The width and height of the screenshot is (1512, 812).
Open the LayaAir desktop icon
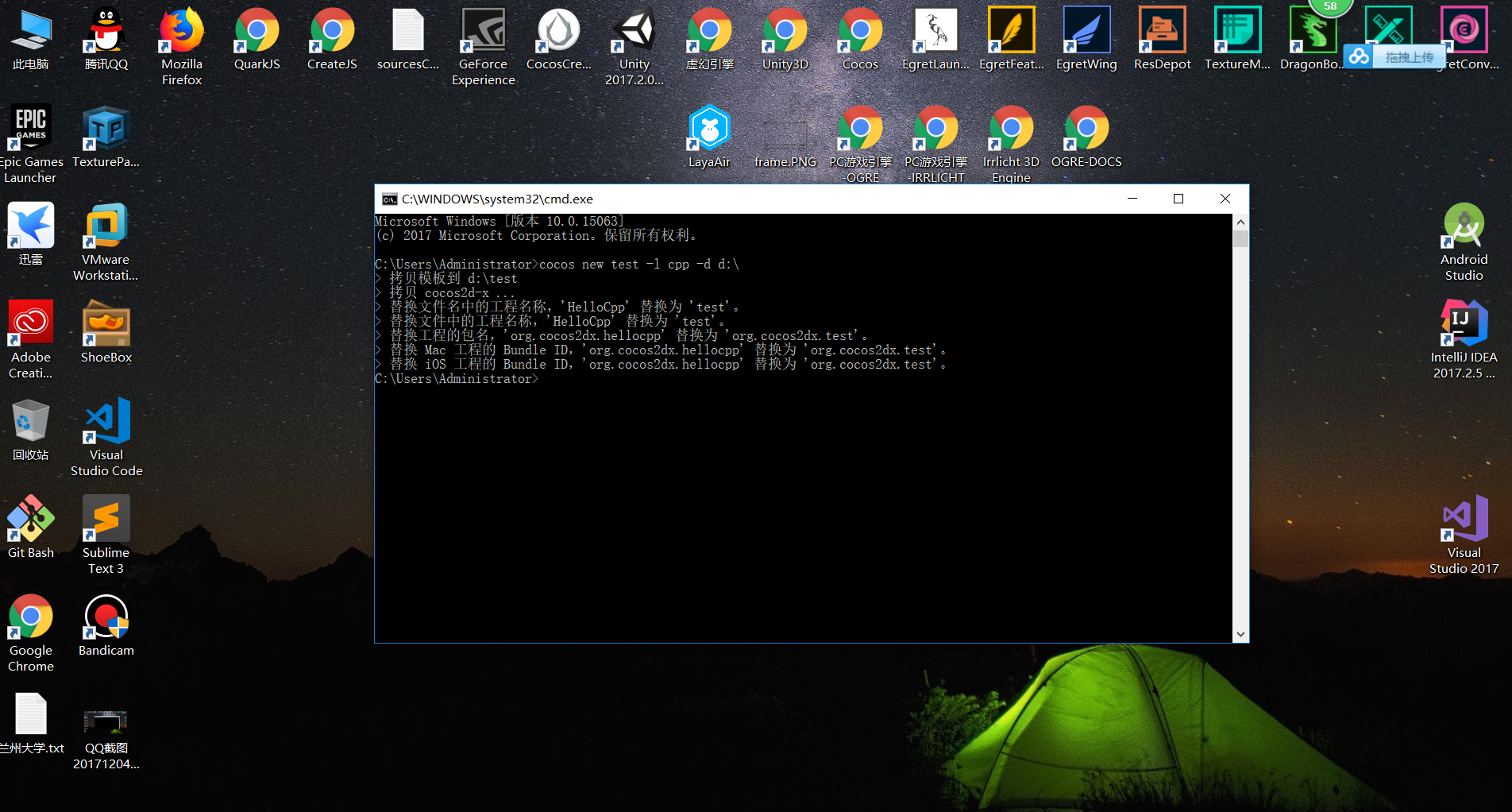pos(710,137)
